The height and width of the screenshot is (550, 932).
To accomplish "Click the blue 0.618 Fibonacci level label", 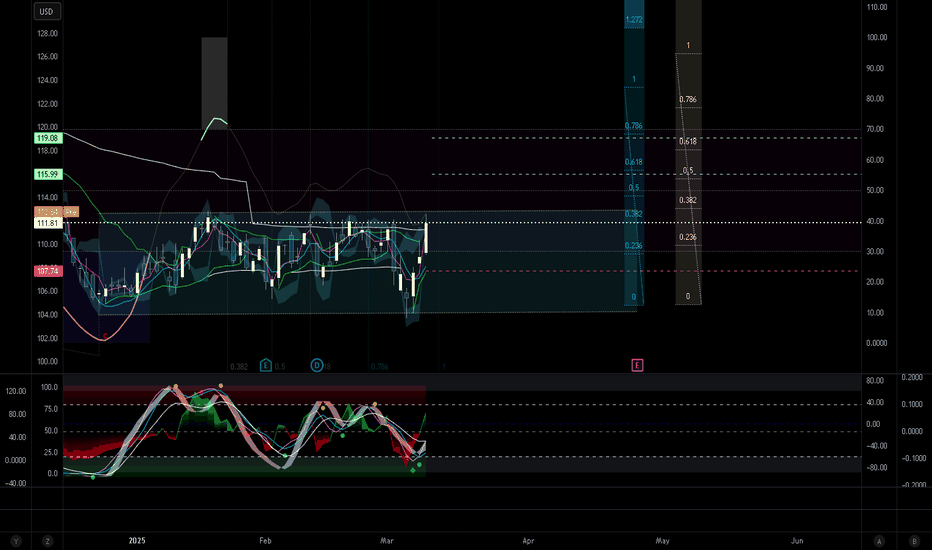I will point(634,162).
